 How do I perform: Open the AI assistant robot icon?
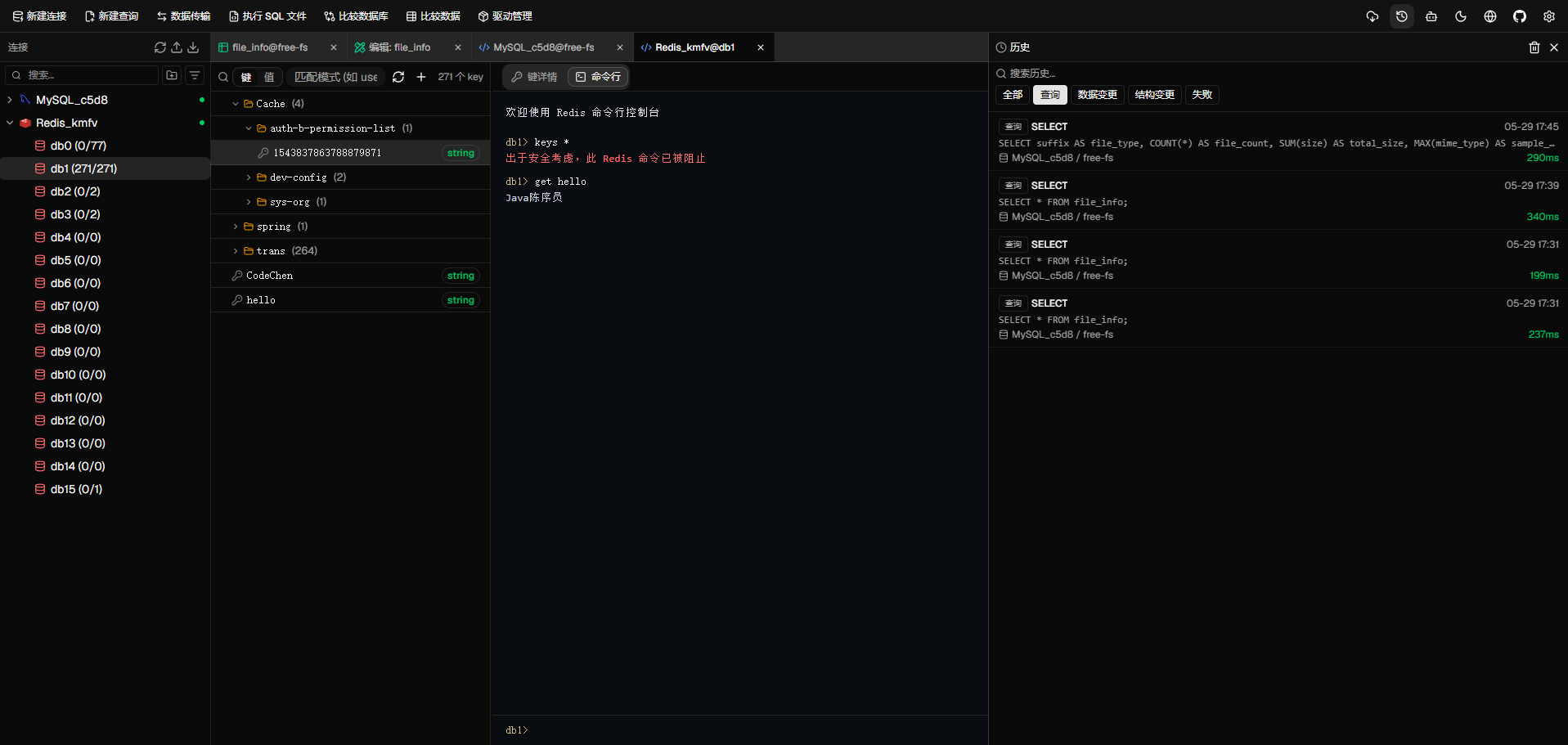[x=1431, y=16]
